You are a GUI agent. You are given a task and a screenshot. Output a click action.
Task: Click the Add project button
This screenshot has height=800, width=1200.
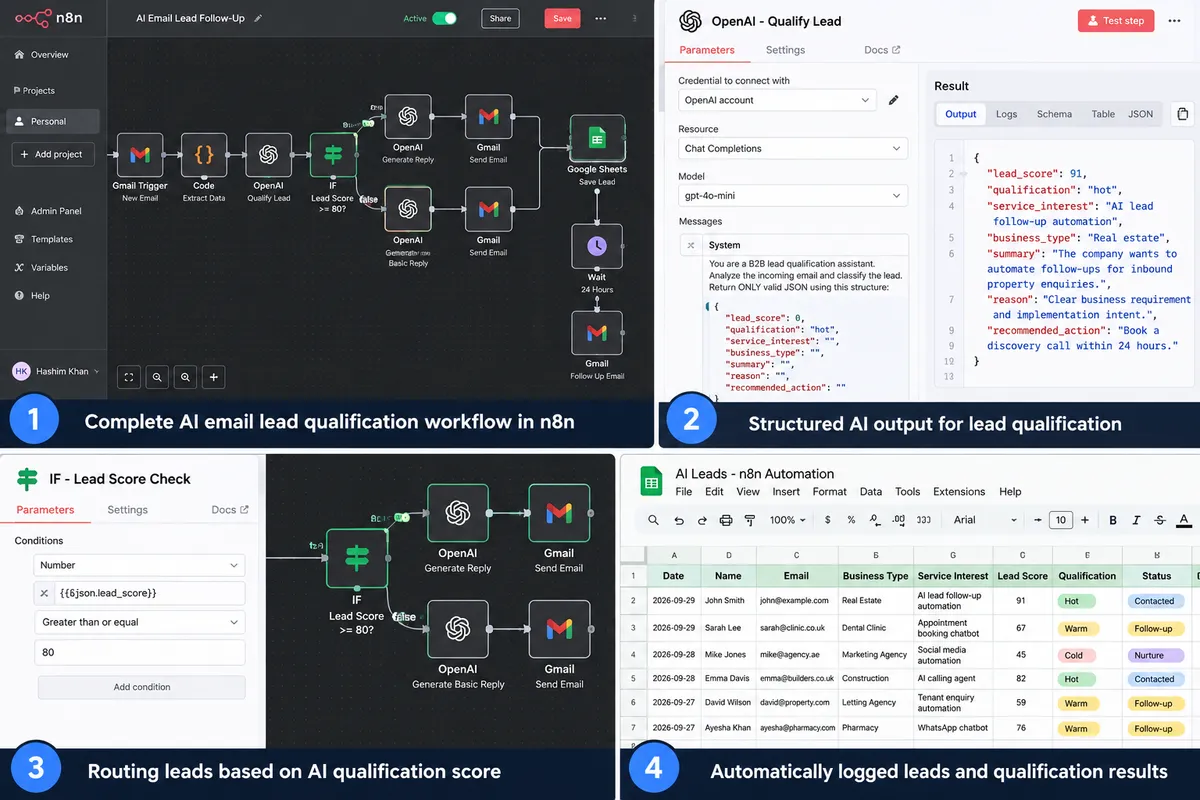[x=52, y=154]
